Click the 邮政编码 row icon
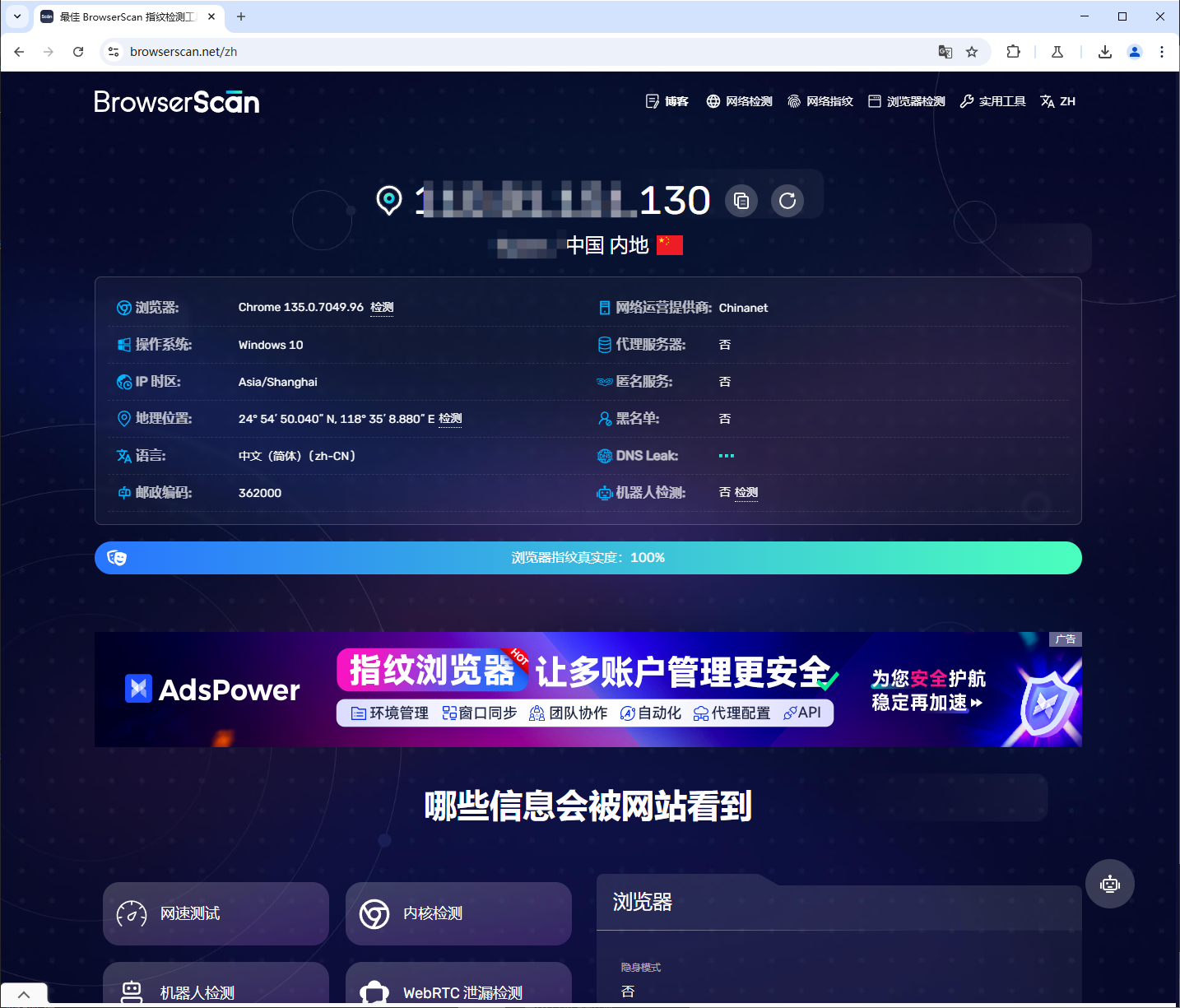This screenshot has width=1180, height=1008. [x=124, y=493]
